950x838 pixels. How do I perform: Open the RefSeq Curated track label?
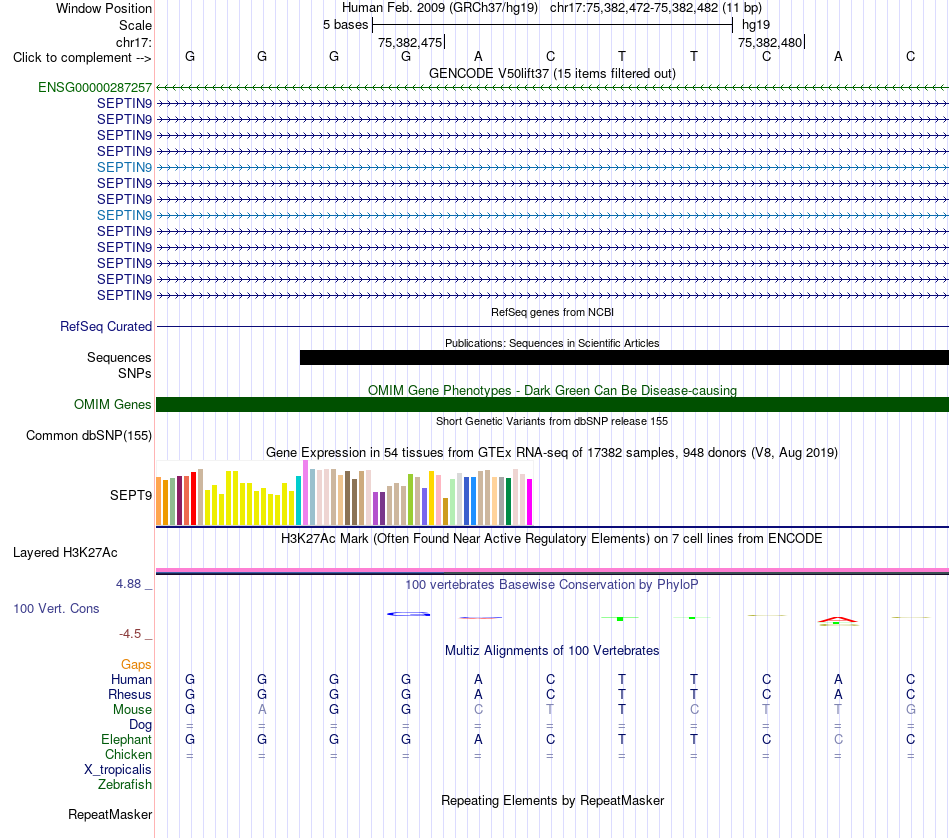(x=106, y=327)
